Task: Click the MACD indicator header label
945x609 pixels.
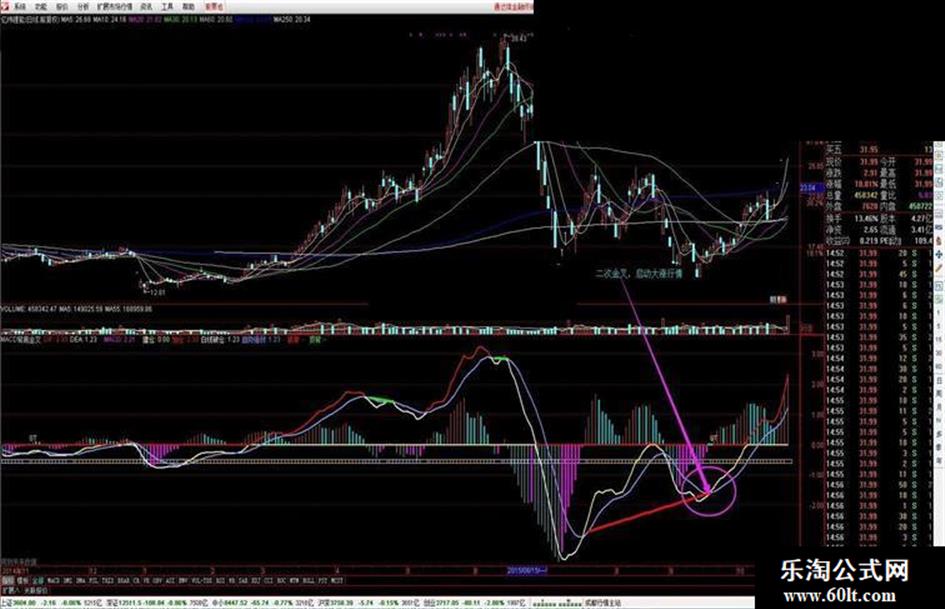Action: [x=21, y=339]
